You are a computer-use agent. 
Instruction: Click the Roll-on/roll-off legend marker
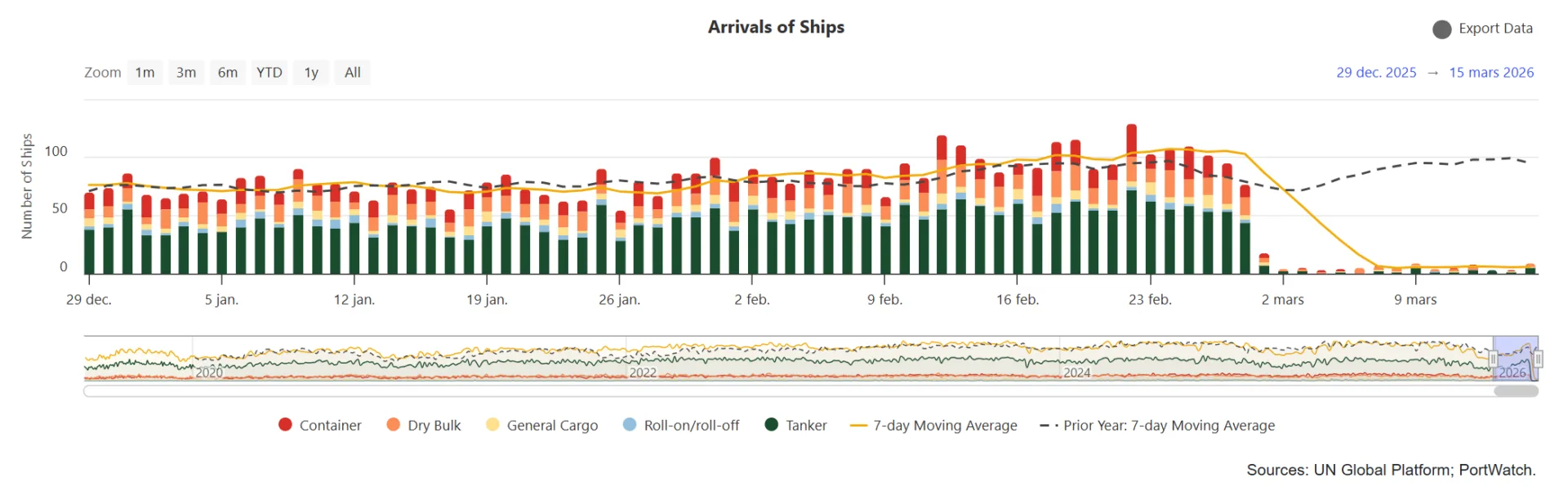coord(630,425)
